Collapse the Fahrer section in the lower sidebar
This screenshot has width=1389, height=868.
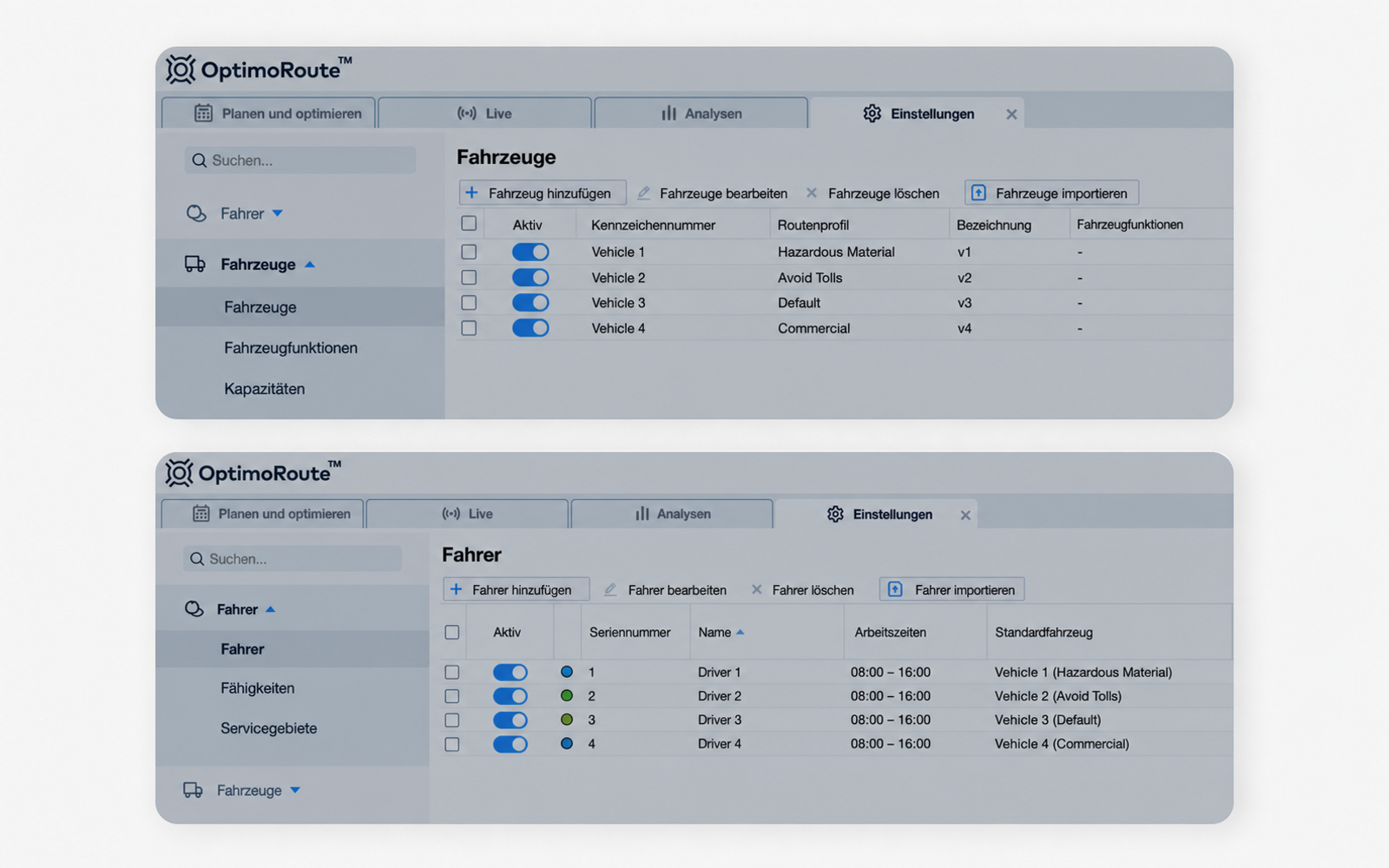click(x=271, y=609)
